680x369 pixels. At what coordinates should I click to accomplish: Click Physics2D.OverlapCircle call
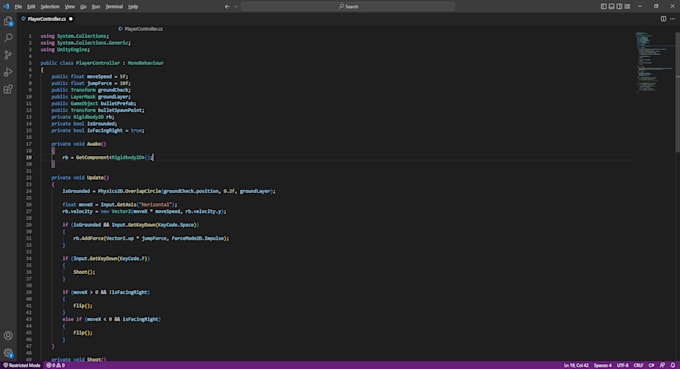coord(129,191)
